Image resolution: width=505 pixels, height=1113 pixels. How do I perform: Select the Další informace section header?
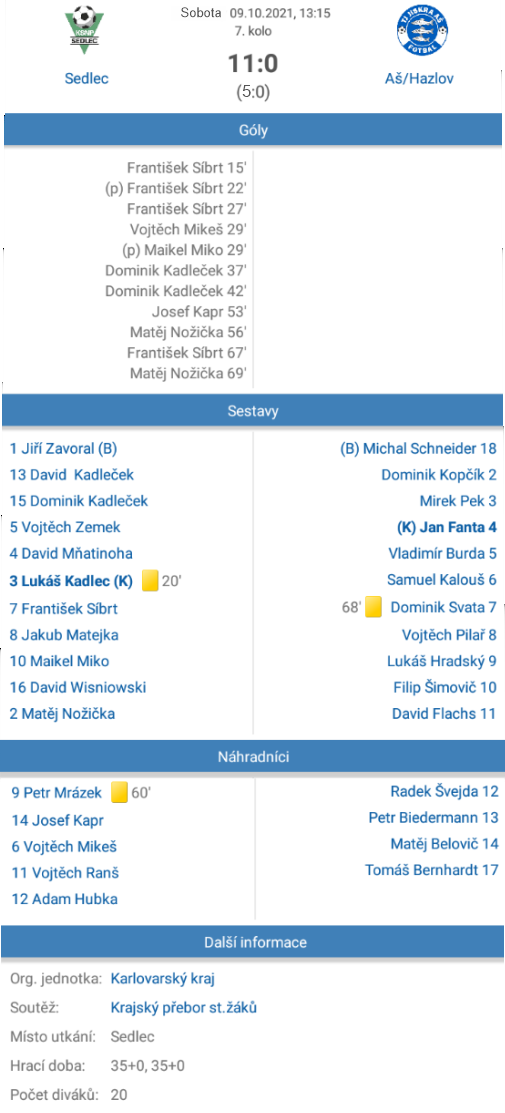pos(253,943)
